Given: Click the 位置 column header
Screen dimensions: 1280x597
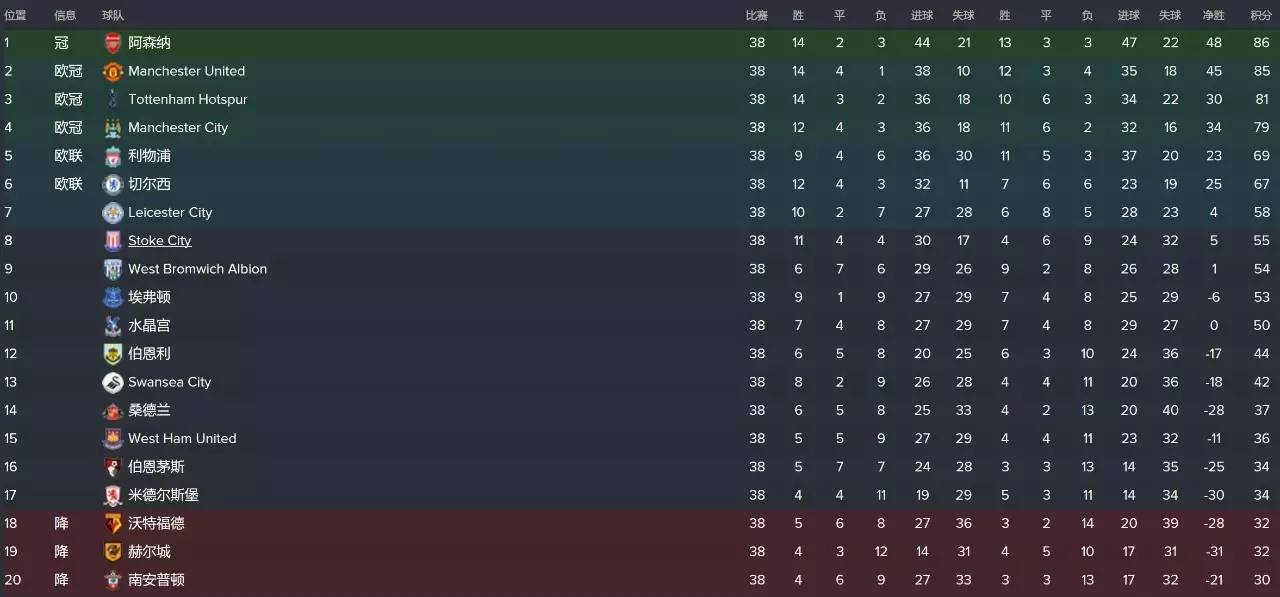Looking at the screenshot, I should pyautogui.click(x=15, y=15).
